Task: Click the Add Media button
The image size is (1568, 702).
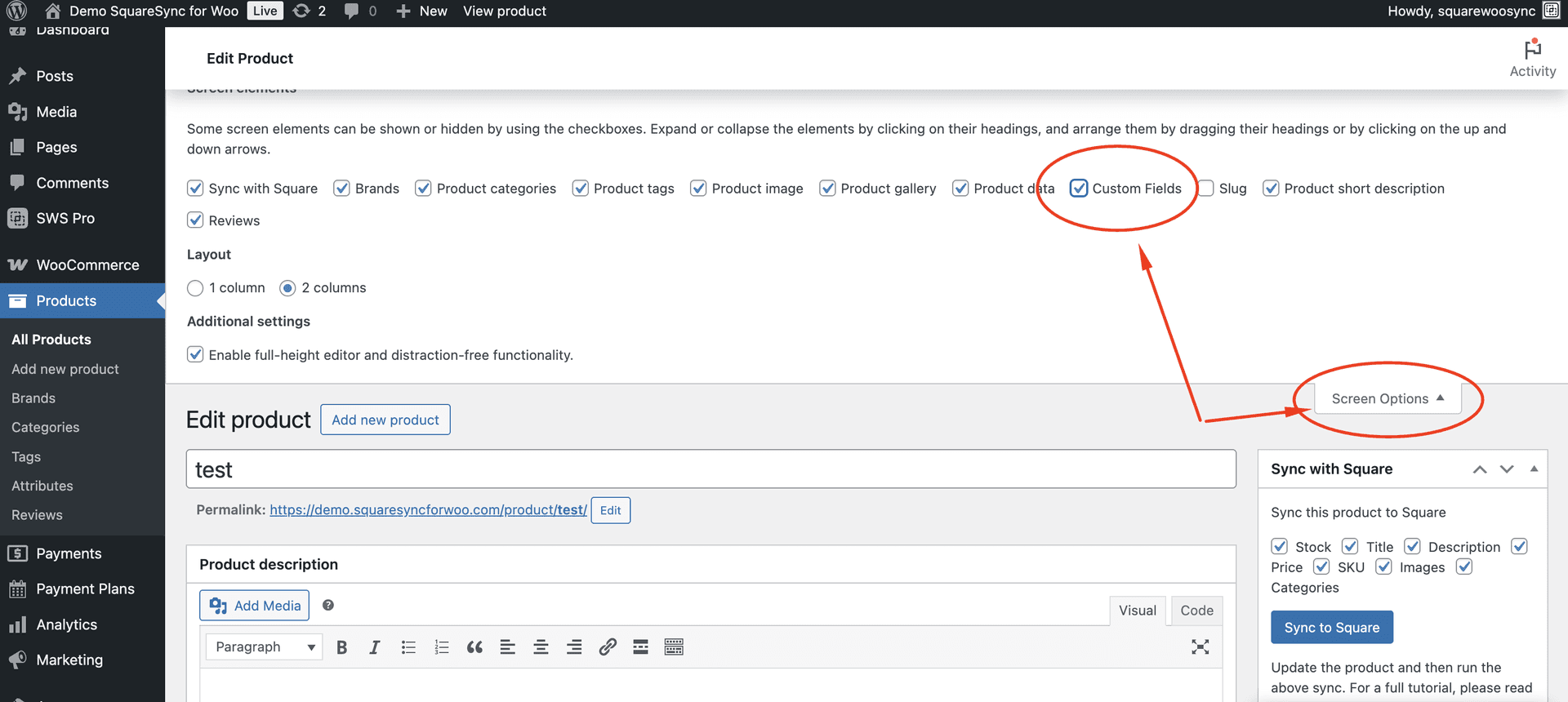Action: (255, 605)
